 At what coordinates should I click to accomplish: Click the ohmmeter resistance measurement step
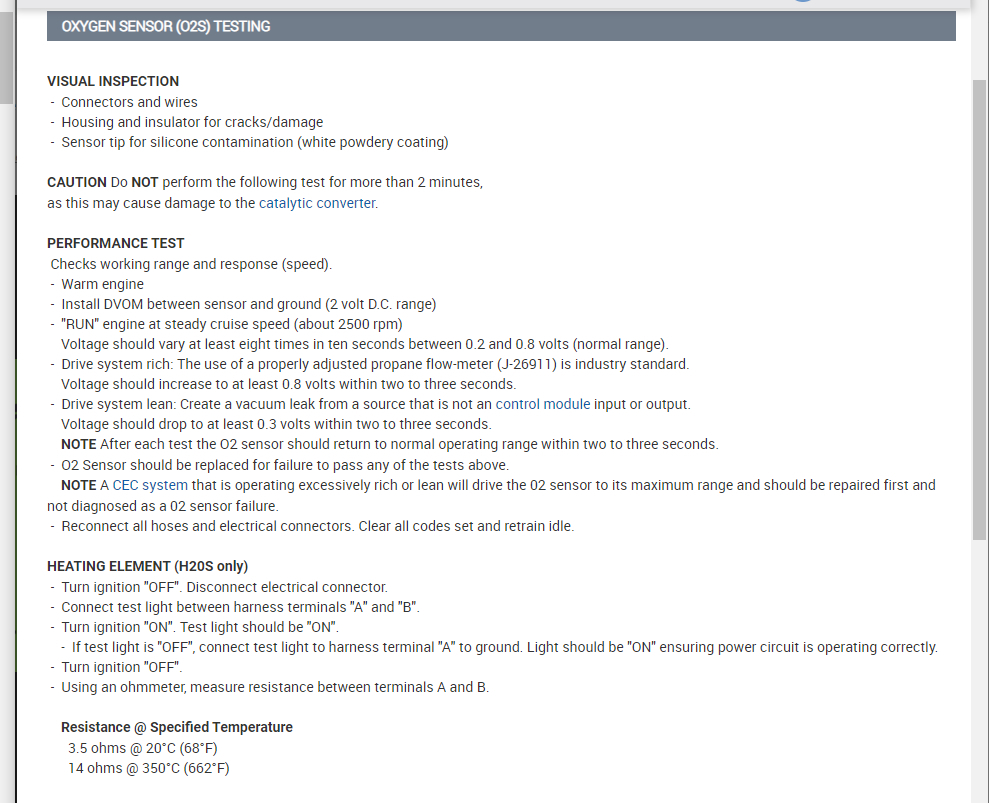275,687
